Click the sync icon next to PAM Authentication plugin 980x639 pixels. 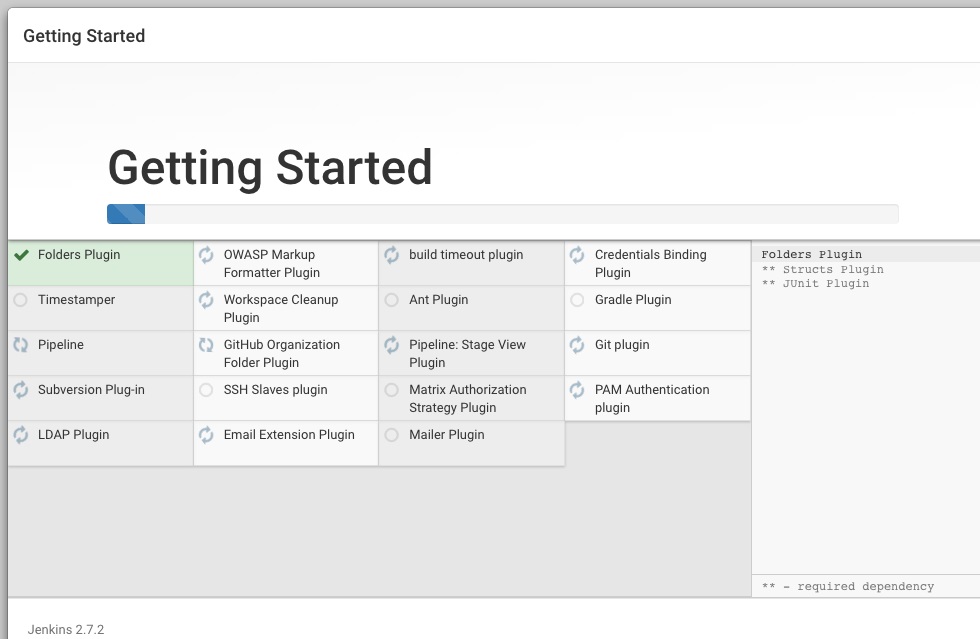(x=578, y=390)
